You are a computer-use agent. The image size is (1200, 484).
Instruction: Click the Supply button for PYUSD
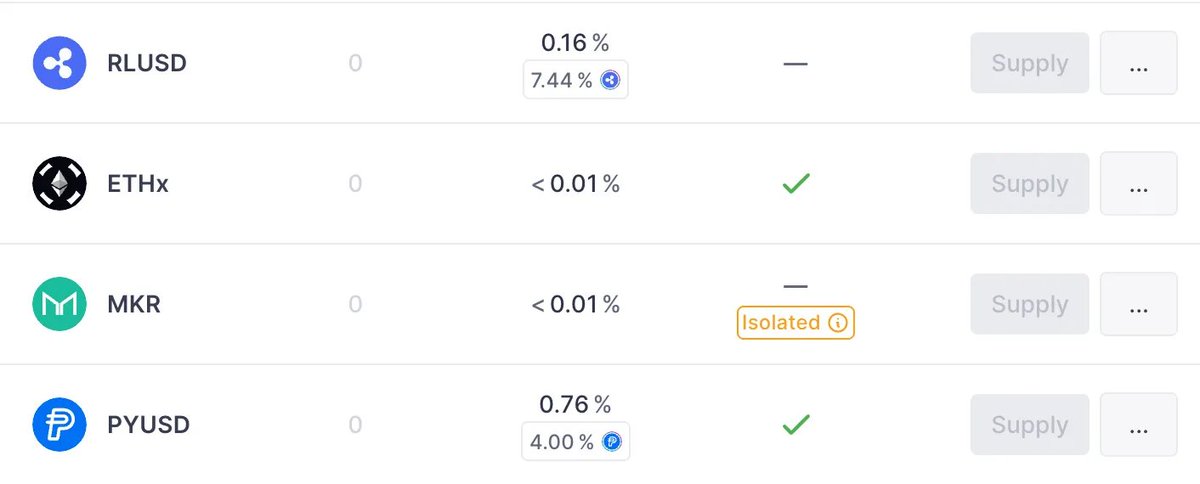(x=1030, y=425)
